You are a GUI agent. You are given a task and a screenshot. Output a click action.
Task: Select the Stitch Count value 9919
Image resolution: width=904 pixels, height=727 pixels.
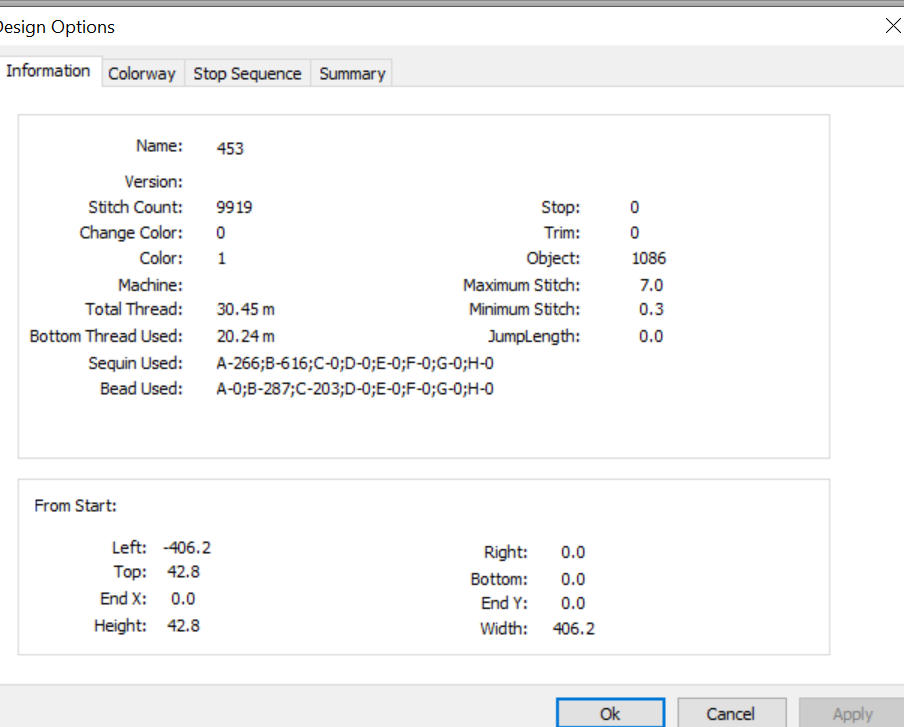point(234,208)
